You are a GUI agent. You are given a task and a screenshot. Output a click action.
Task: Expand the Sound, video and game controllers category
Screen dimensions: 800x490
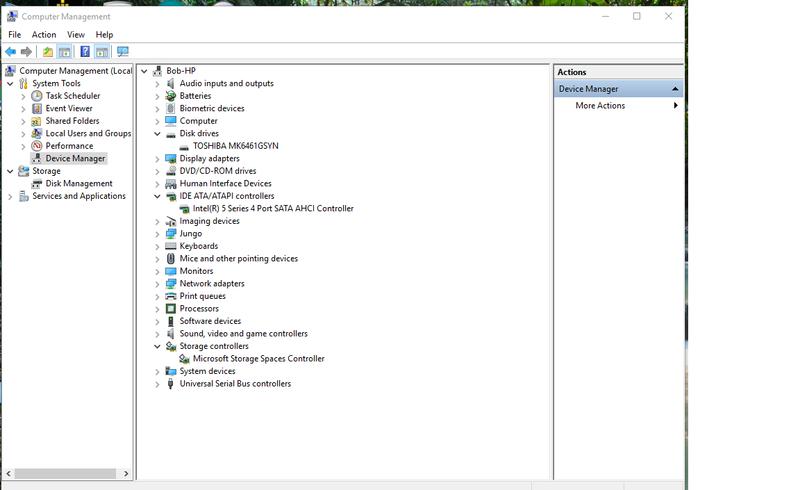pos(157,334)
